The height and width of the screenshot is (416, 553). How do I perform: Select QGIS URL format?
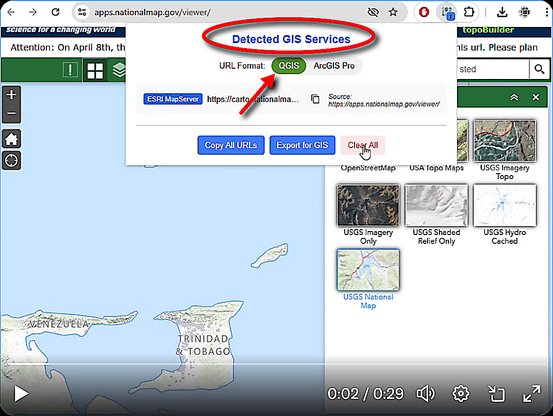click(x=288, y=66)
